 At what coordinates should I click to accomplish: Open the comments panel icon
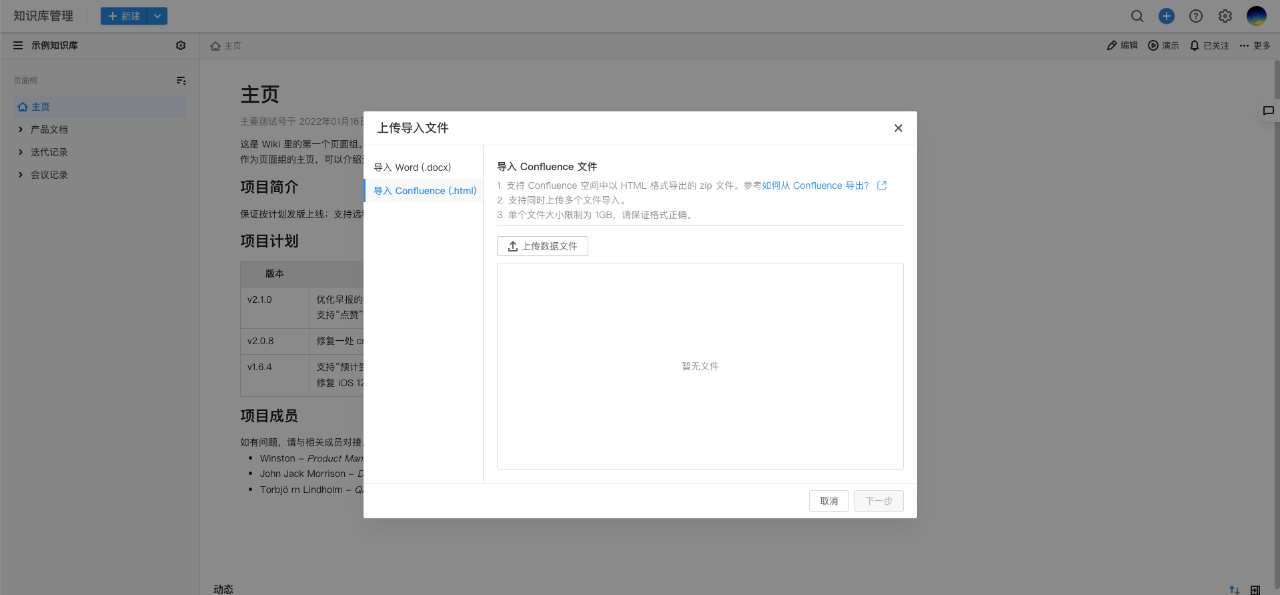pyautogui.click(x=1268, y=111)
